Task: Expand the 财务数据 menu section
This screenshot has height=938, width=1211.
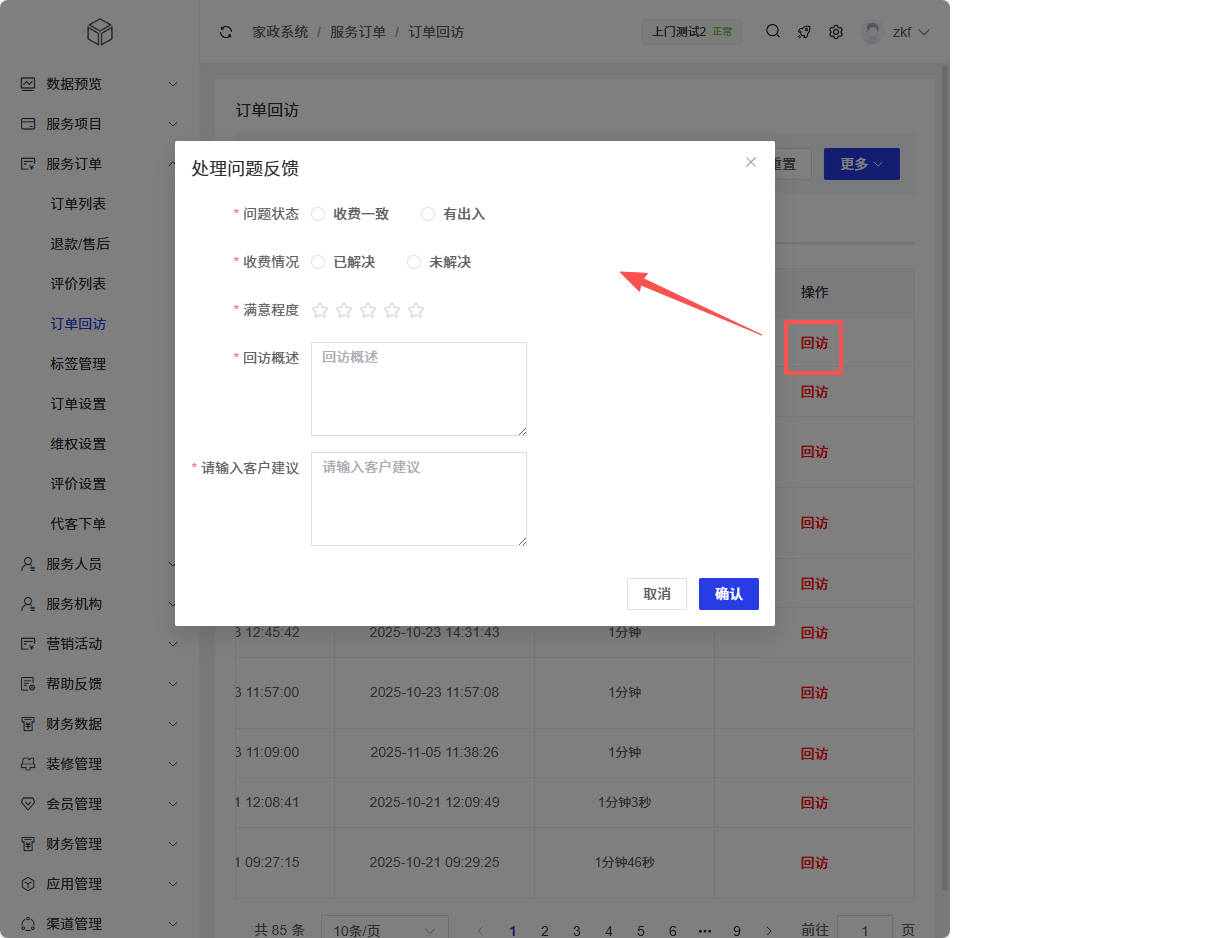Action: coord(100,724)
